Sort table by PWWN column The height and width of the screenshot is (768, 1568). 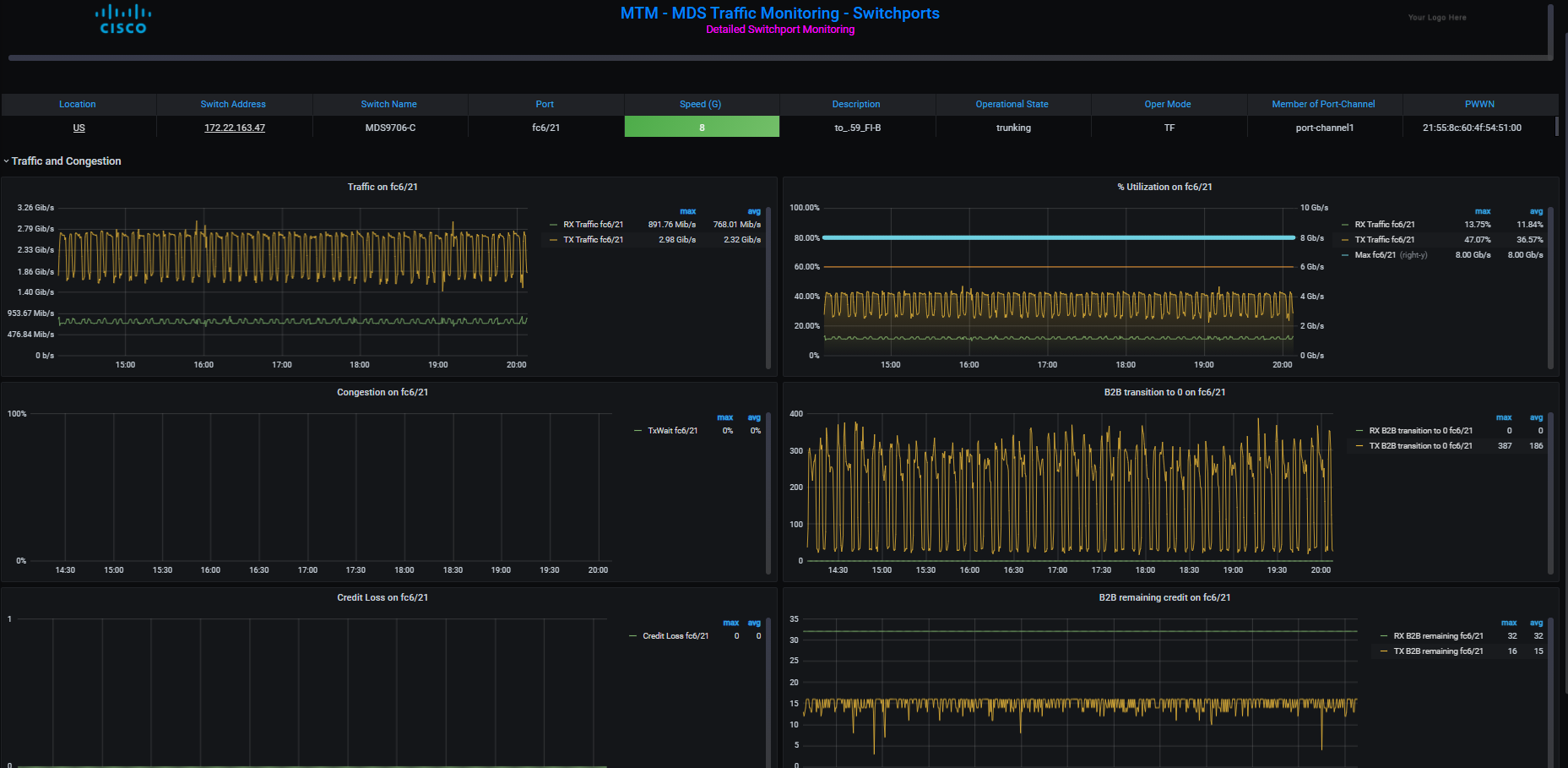pyautogui.click(x=1479, y=104)
